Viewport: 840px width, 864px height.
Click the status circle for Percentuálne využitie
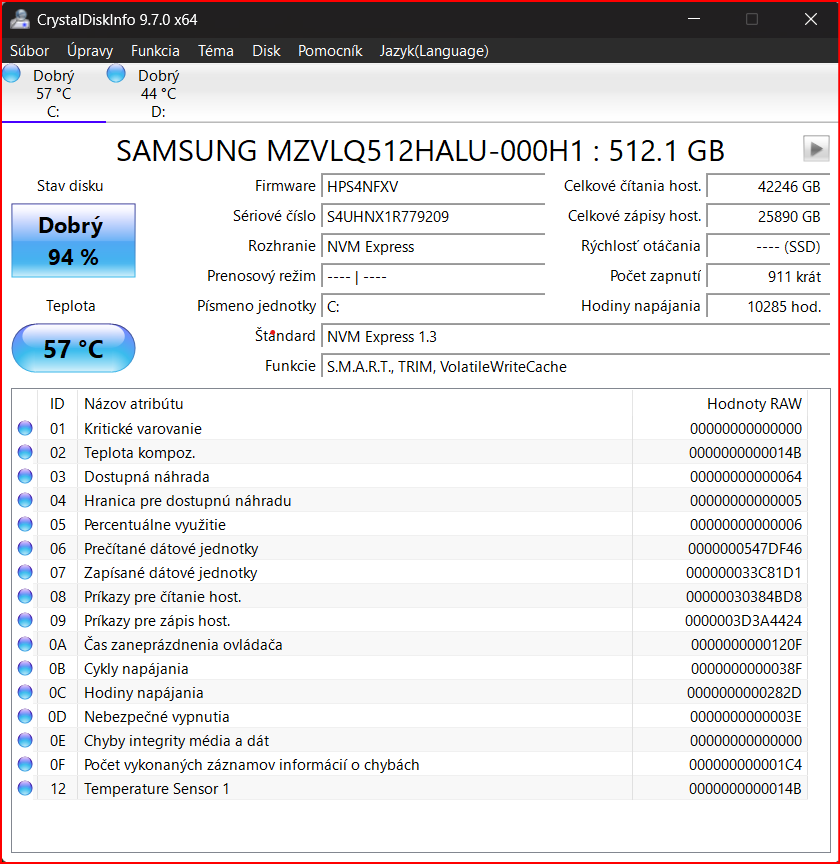pos(23,524)
